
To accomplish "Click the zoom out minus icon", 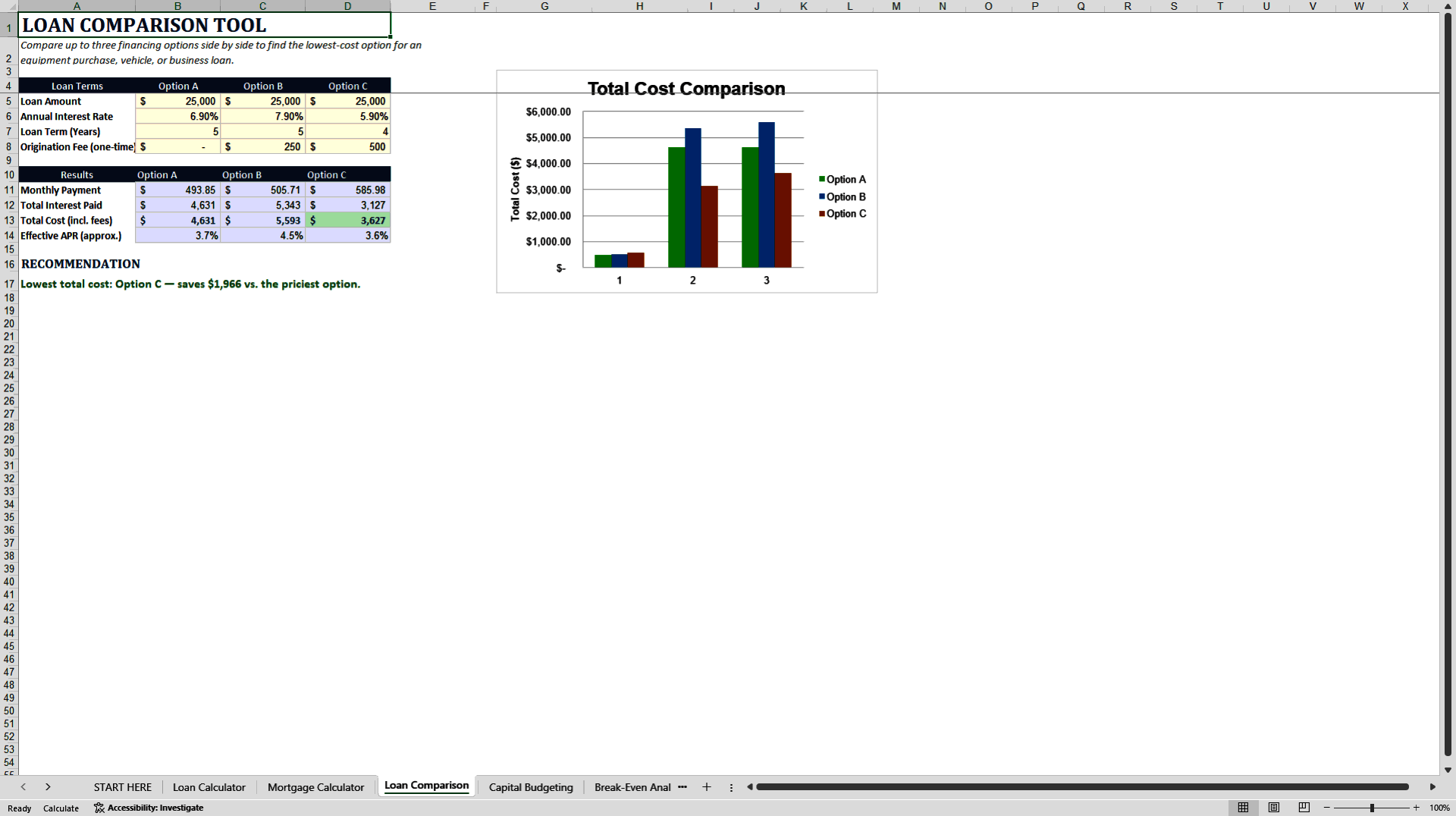I will (x=1327, y=808).
